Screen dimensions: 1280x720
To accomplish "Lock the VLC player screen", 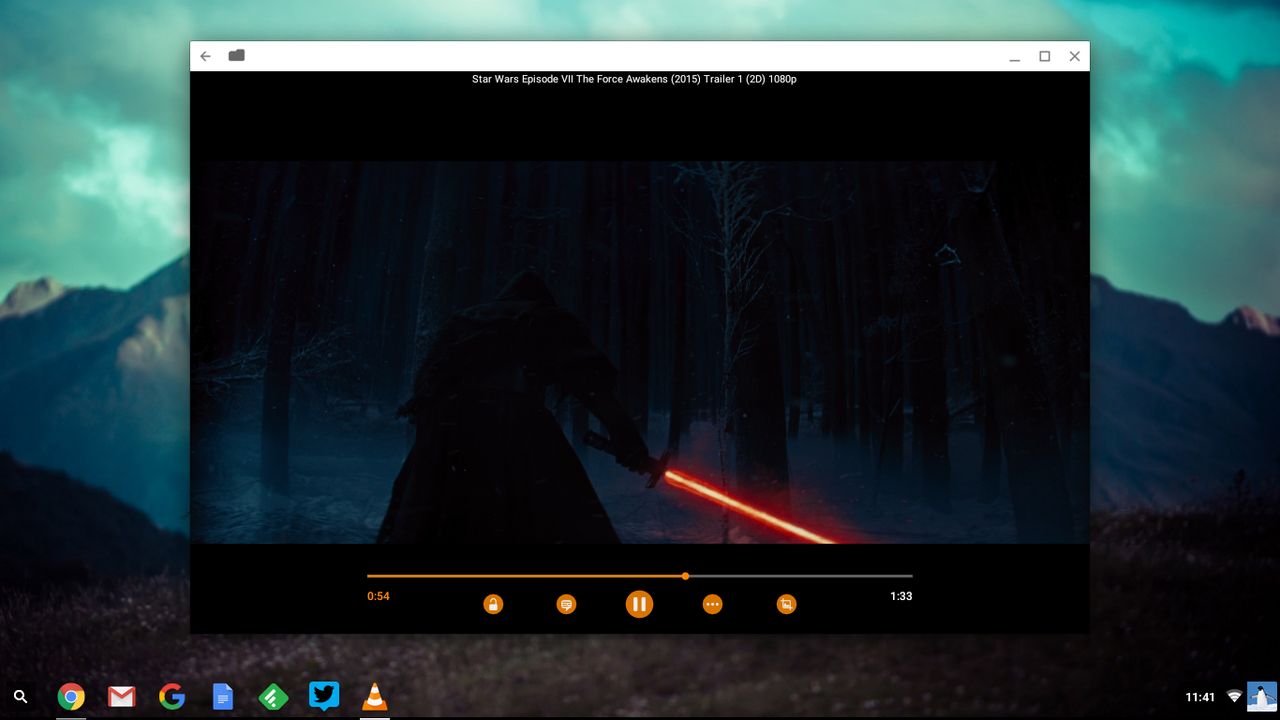I will 493,604.
